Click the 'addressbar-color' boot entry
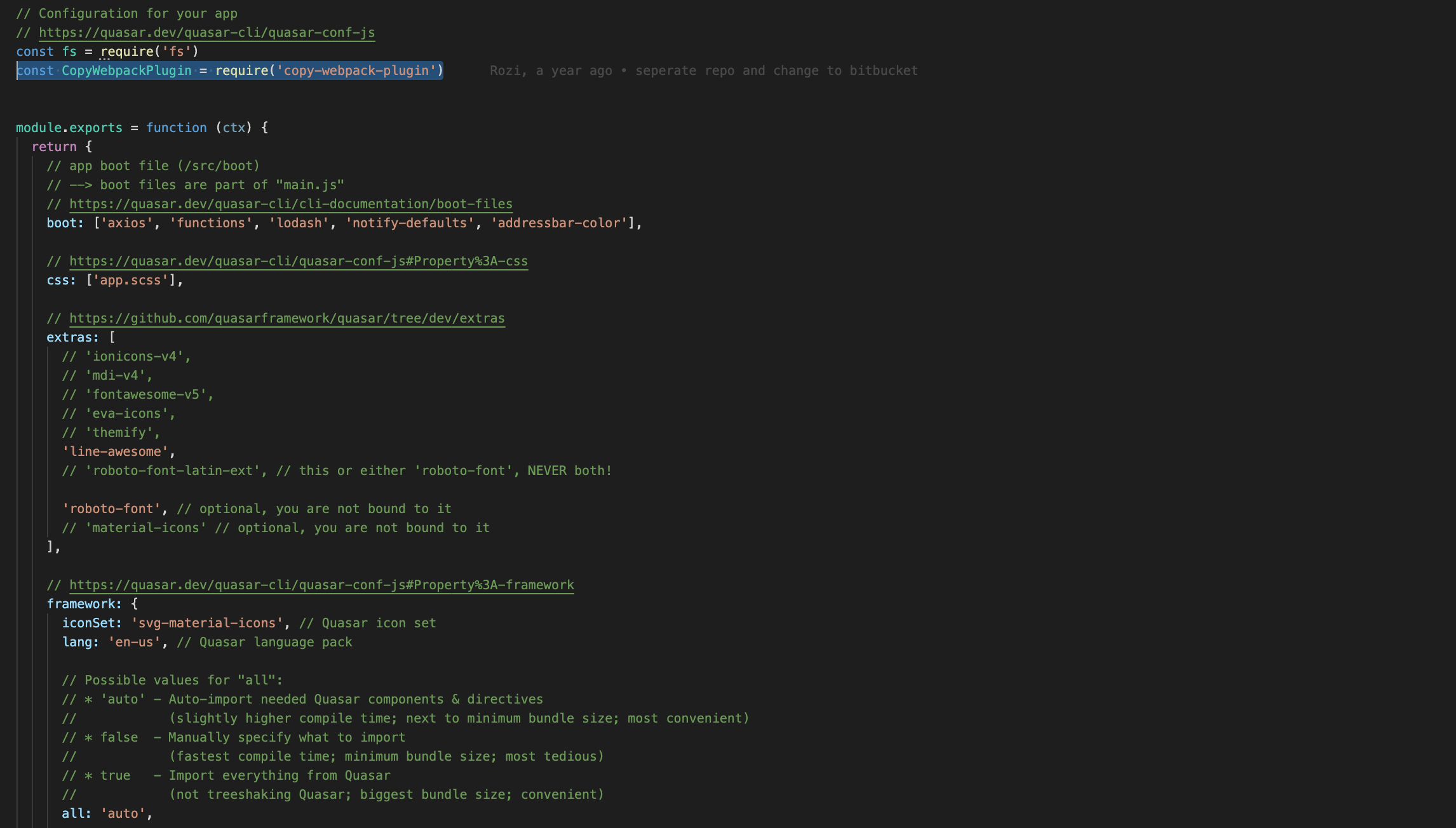Image resolution: width=1456 pixels, height=828 pixels. (x=558, y=223)
